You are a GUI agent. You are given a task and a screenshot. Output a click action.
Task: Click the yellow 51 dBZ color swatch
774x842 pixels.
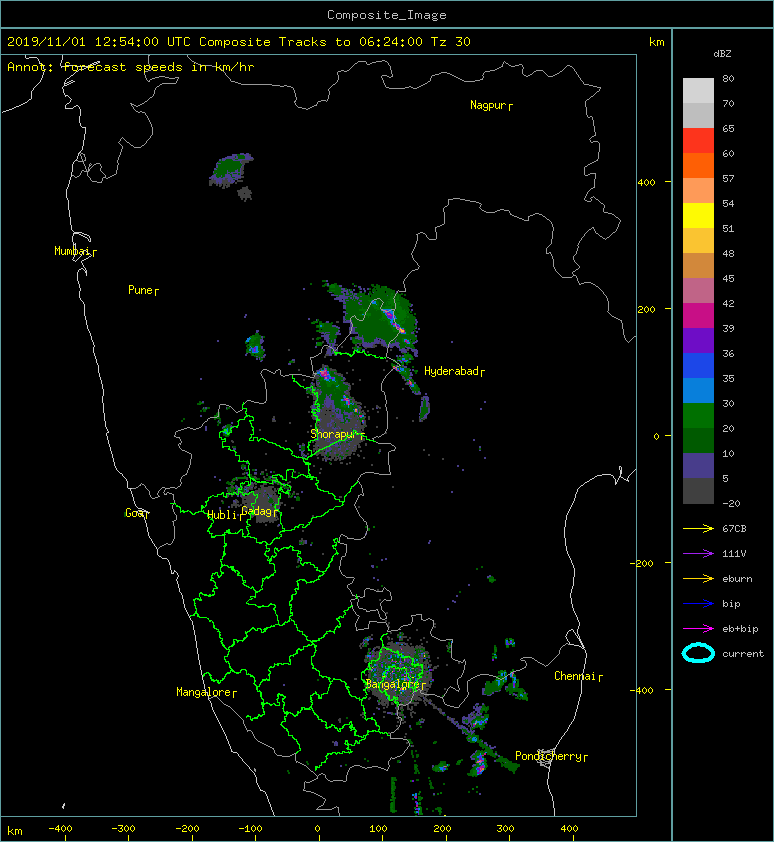pos(698,216)
